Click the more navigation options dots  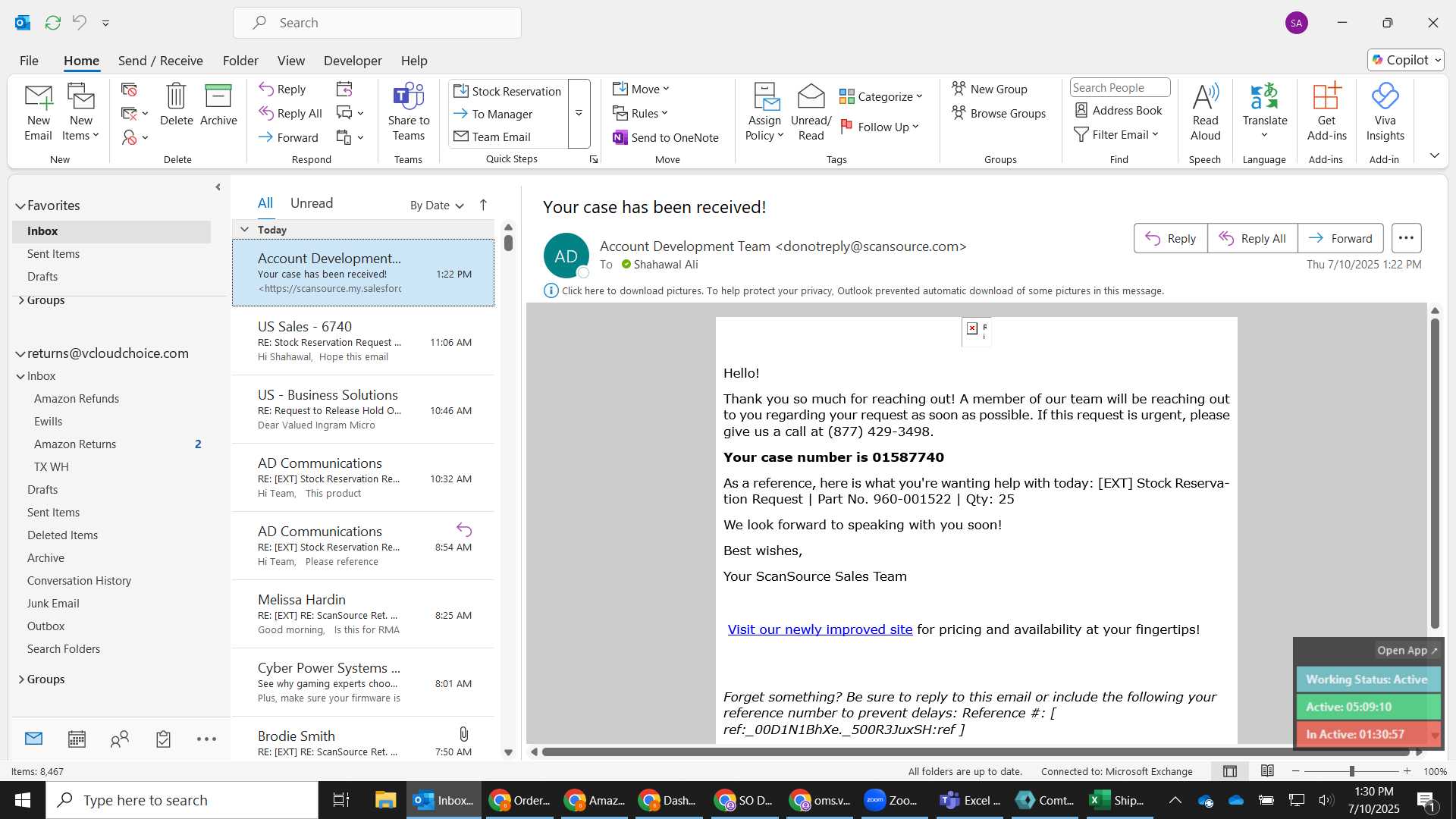[206, 739]
